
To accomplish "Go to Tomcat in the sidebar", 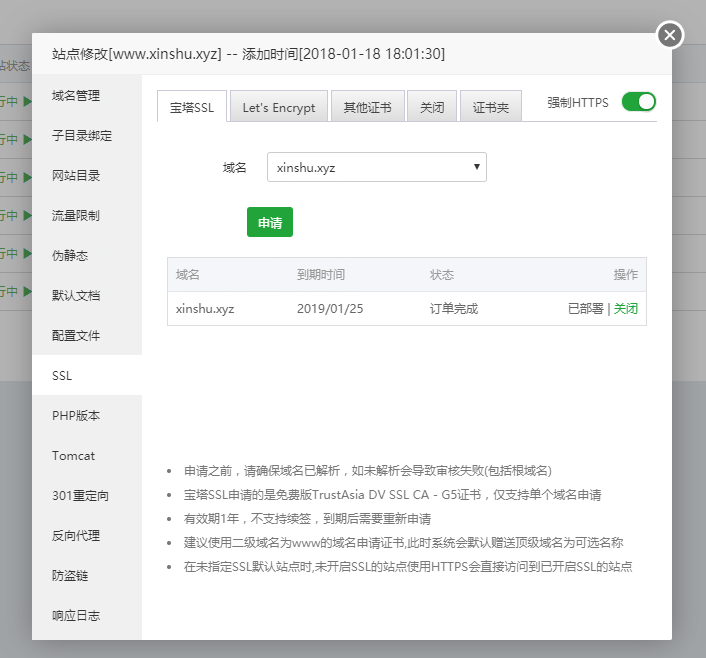I will 74,456.
